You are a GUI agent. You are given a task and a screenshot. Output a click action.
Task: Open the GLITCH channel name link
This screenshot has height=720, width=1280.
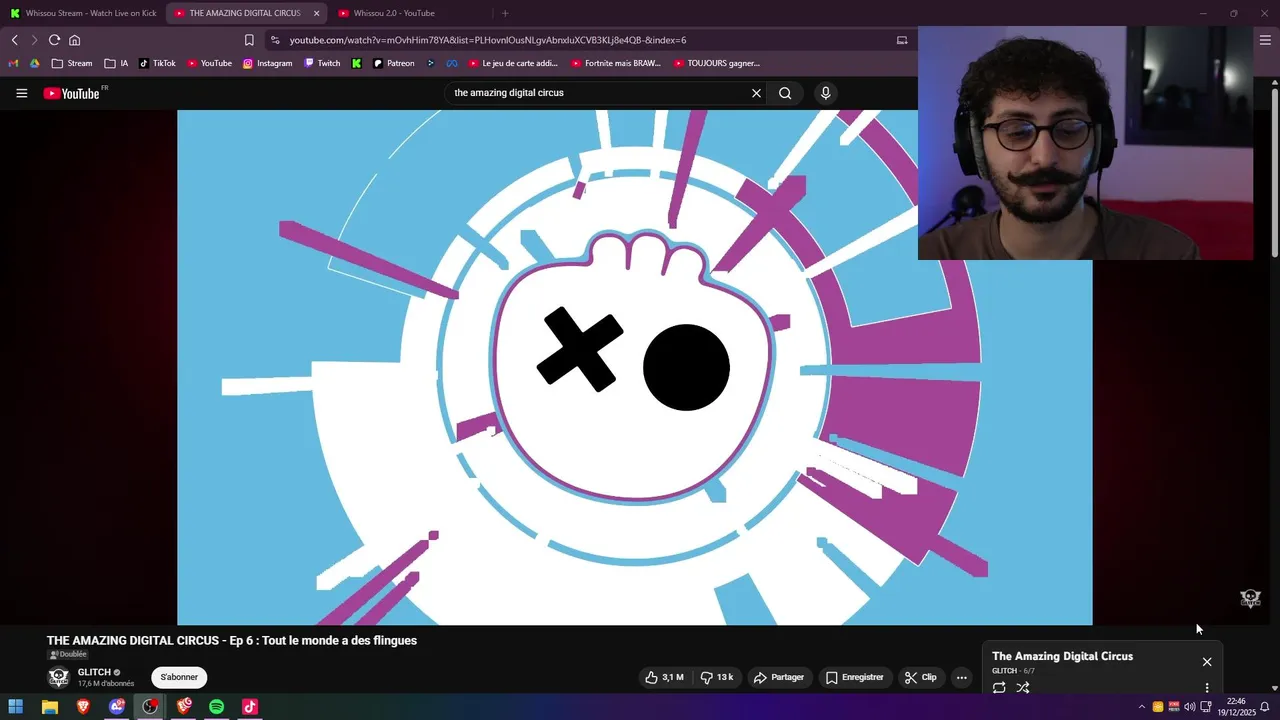point(94,672)
